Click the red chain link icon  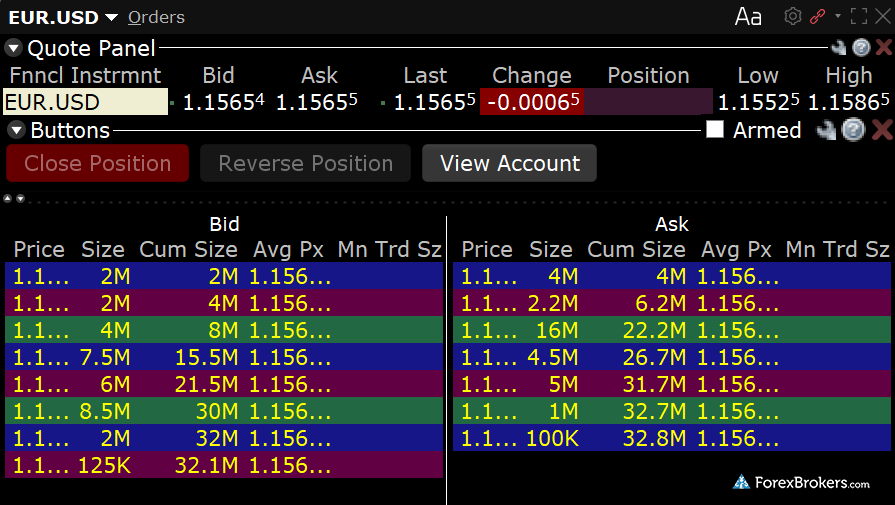point(817,16)
